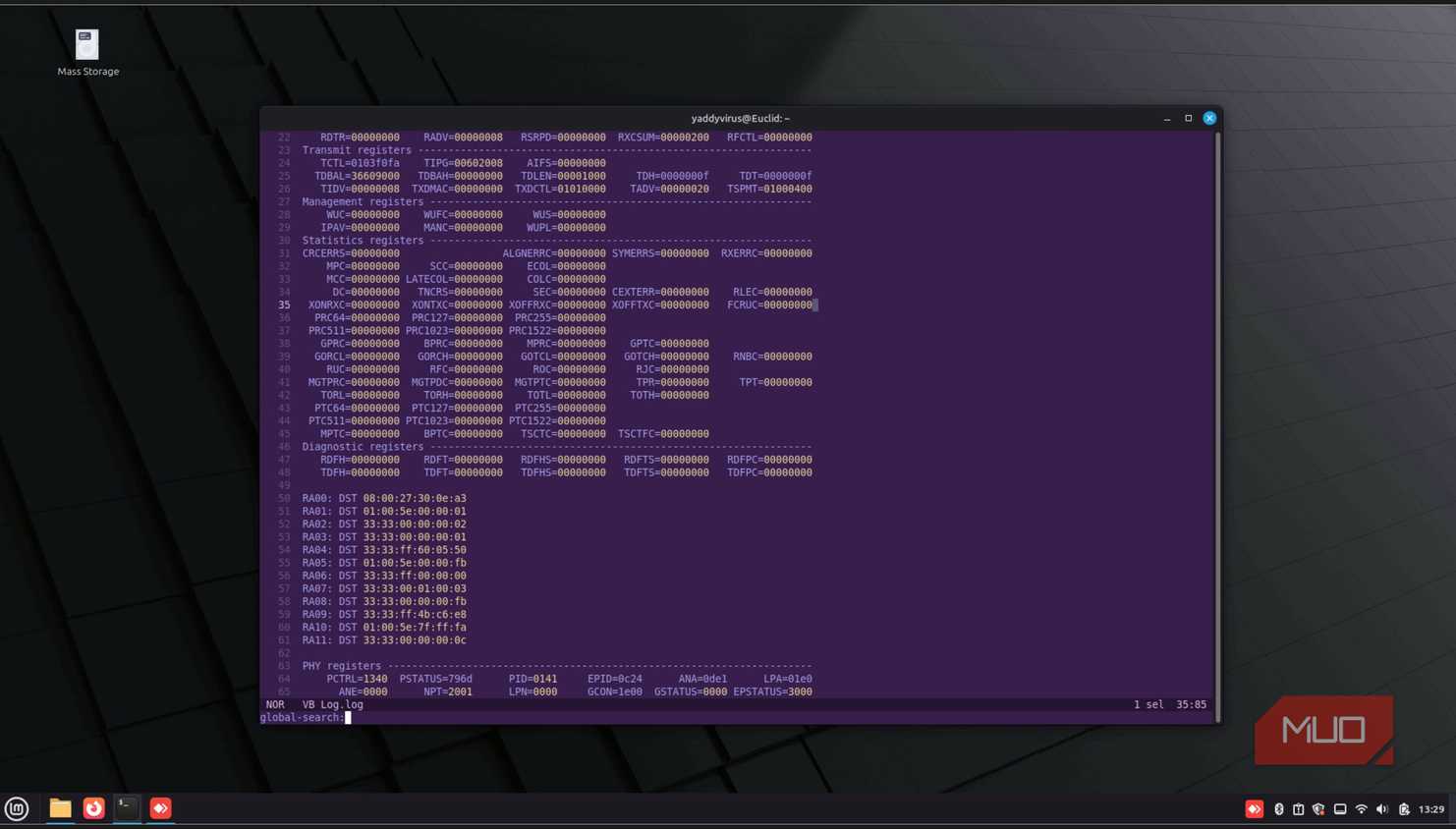Open the battery power tray icon
1456x829 pixels.
coord(1404,809)
